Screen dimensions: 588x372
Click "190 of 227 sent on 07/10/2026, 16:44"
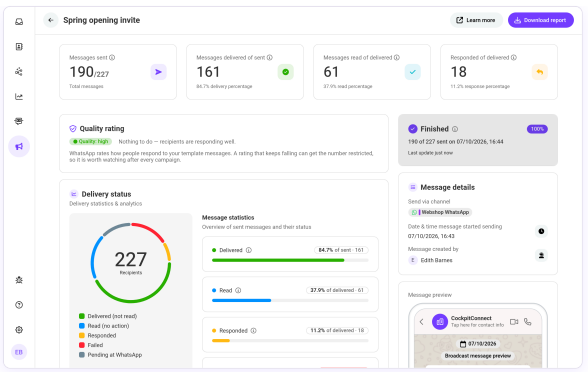coord(456,142)
